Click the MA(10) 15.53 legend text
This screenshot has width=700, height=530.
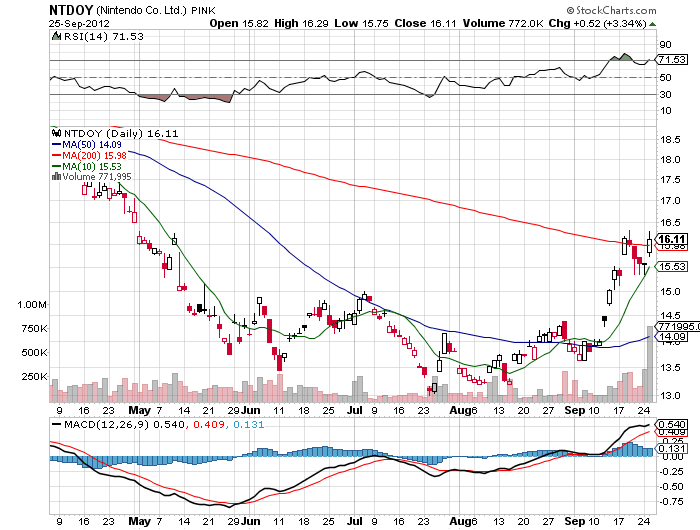tap(92, 166)
